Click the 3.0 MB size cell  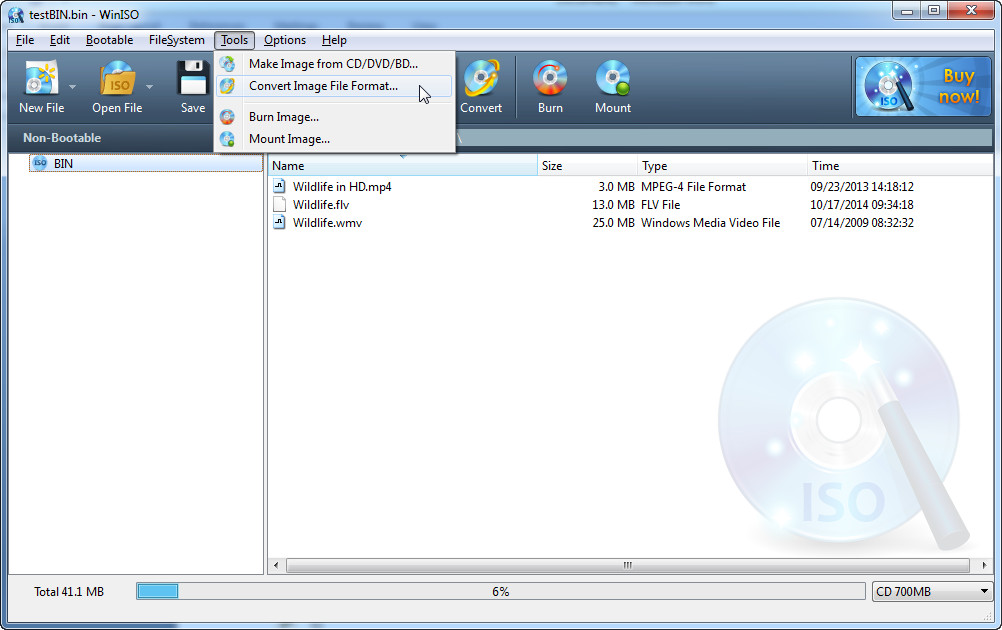616,187
